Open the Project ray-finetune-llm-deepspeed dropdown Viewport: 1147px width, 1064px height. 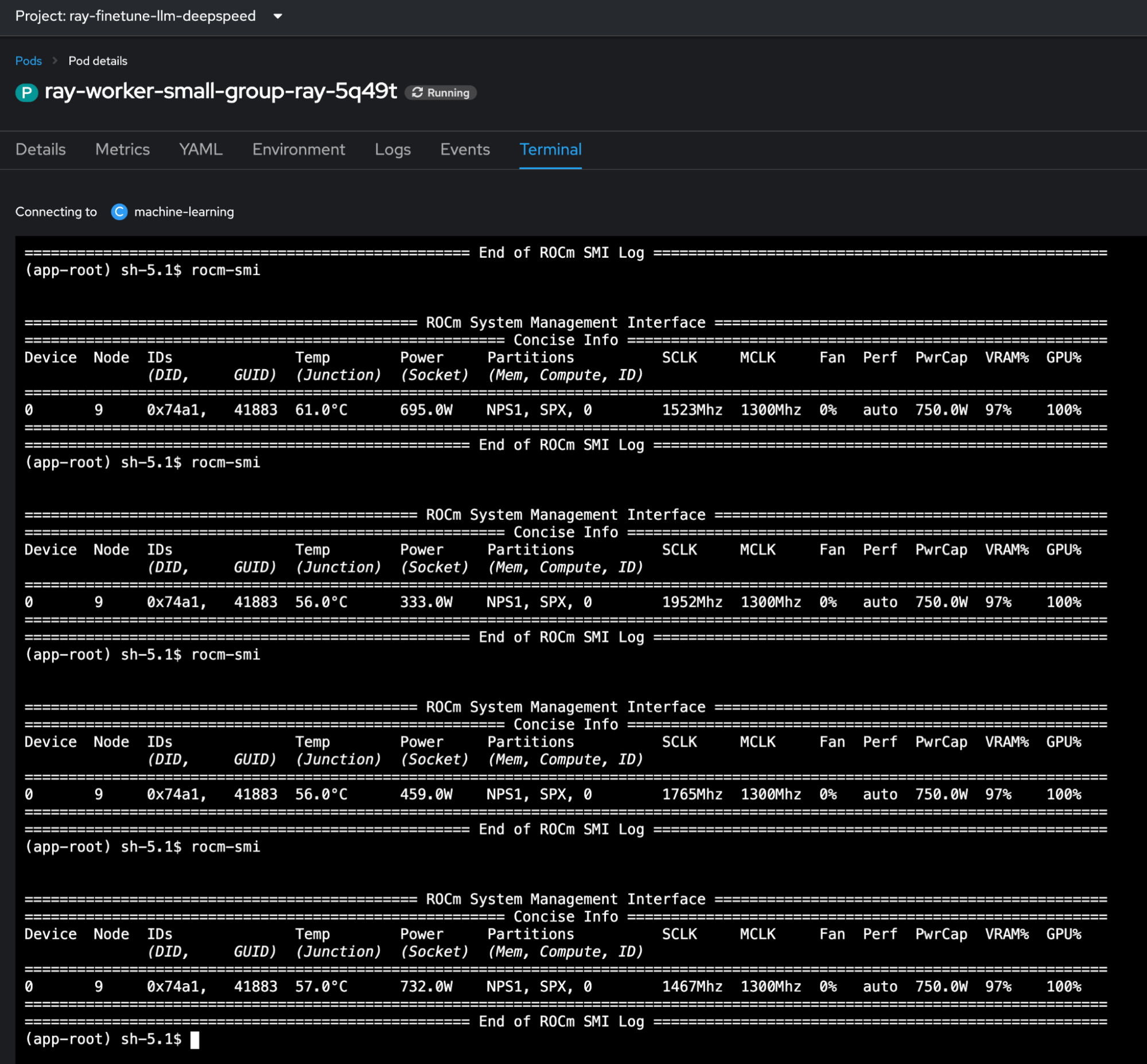pos(149,16)
